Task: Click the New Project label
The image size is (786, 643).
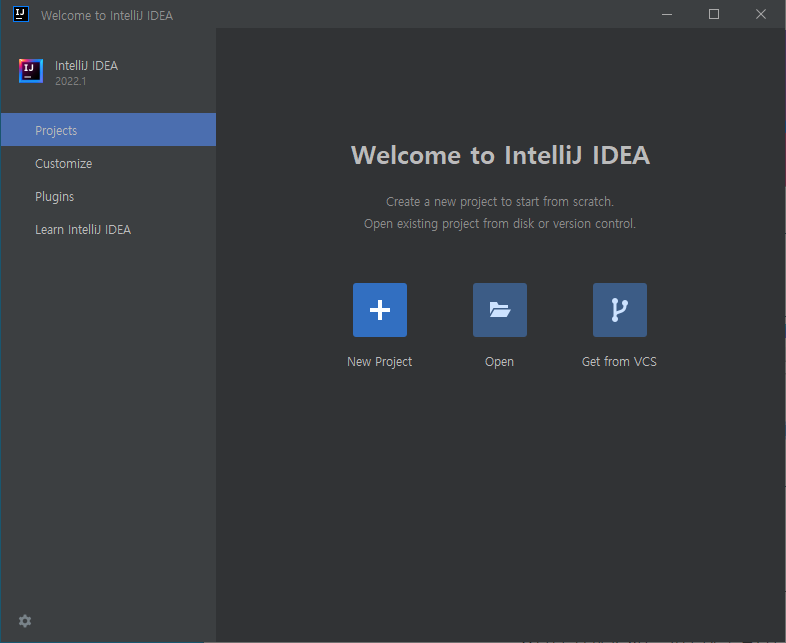Action: coord(379,362)
